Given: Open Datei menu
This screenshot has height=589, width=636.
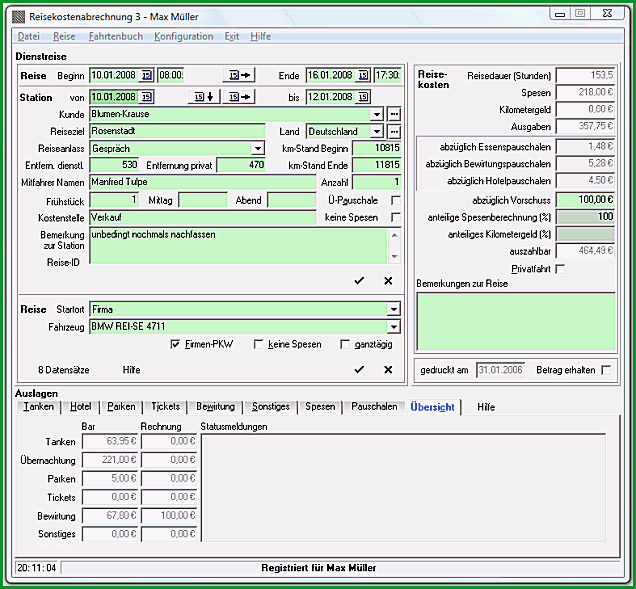Looking at the screenshot, I should click(x=29, y=37).
